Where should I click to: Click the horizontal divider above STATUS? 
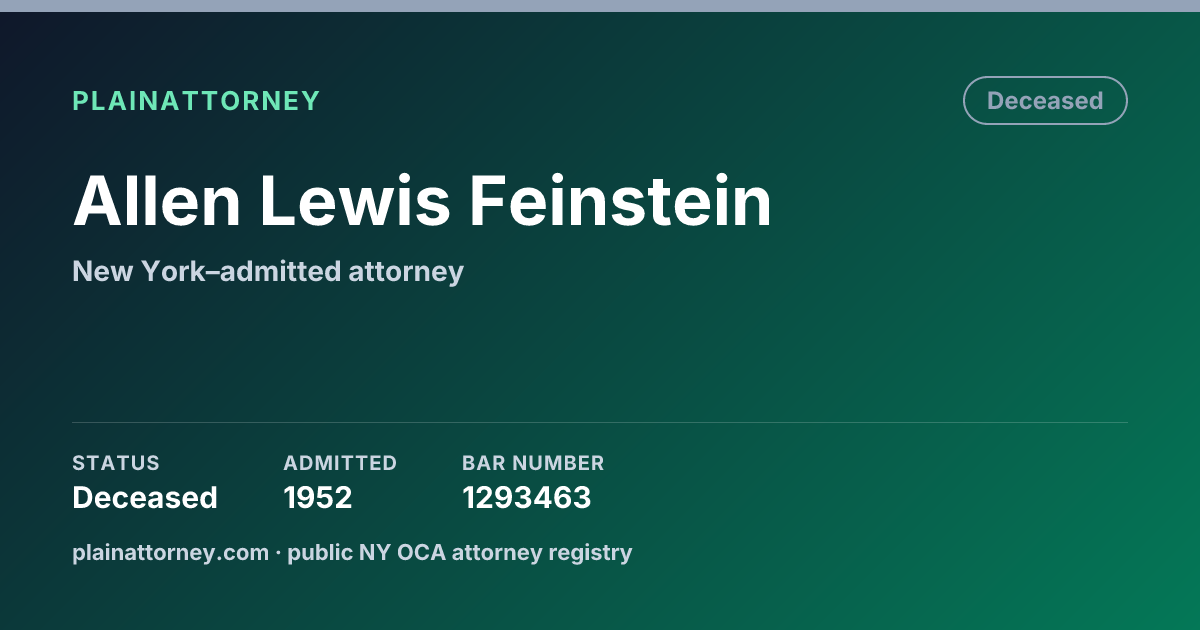click(600, 422)
